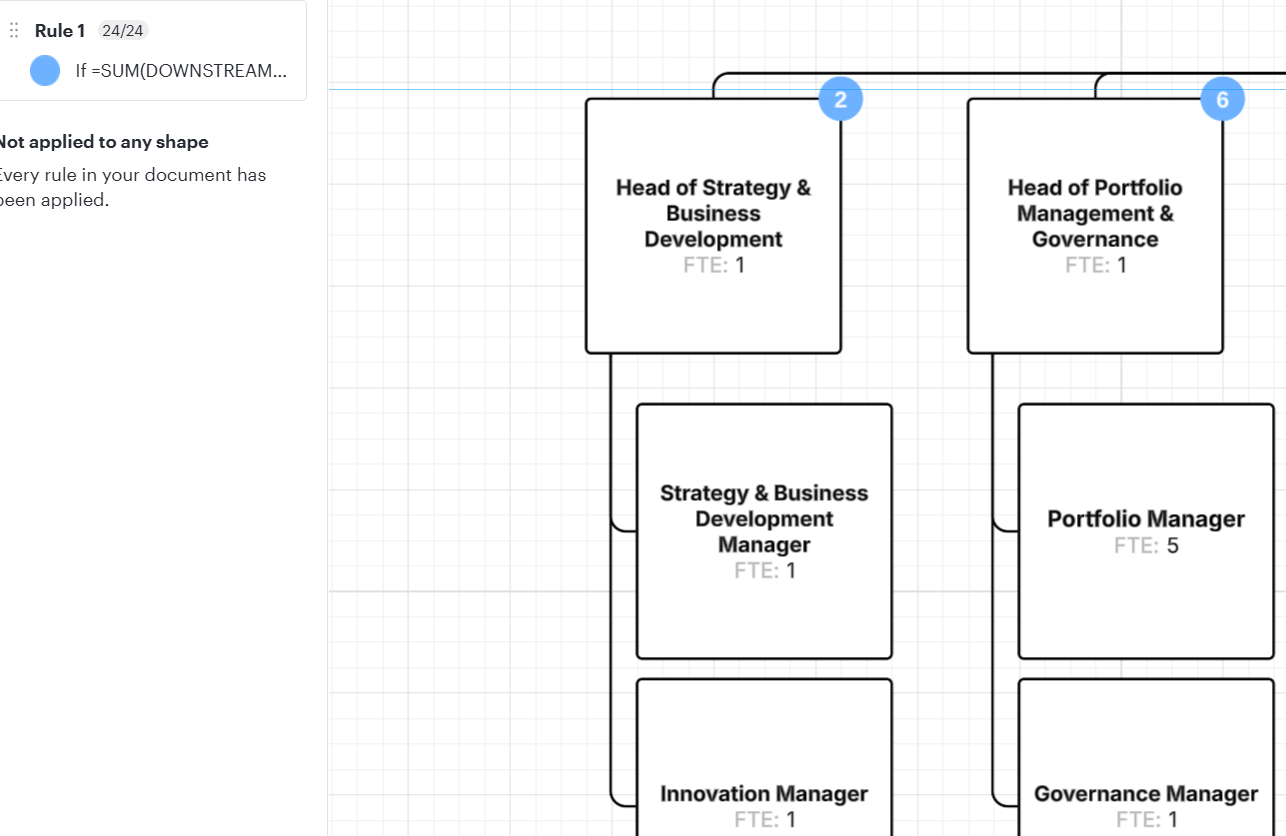This screenshot has height=836, width=1286.
Task: Select Head of Strategy & Business Development shape
Action: click(x=713, y=226)
